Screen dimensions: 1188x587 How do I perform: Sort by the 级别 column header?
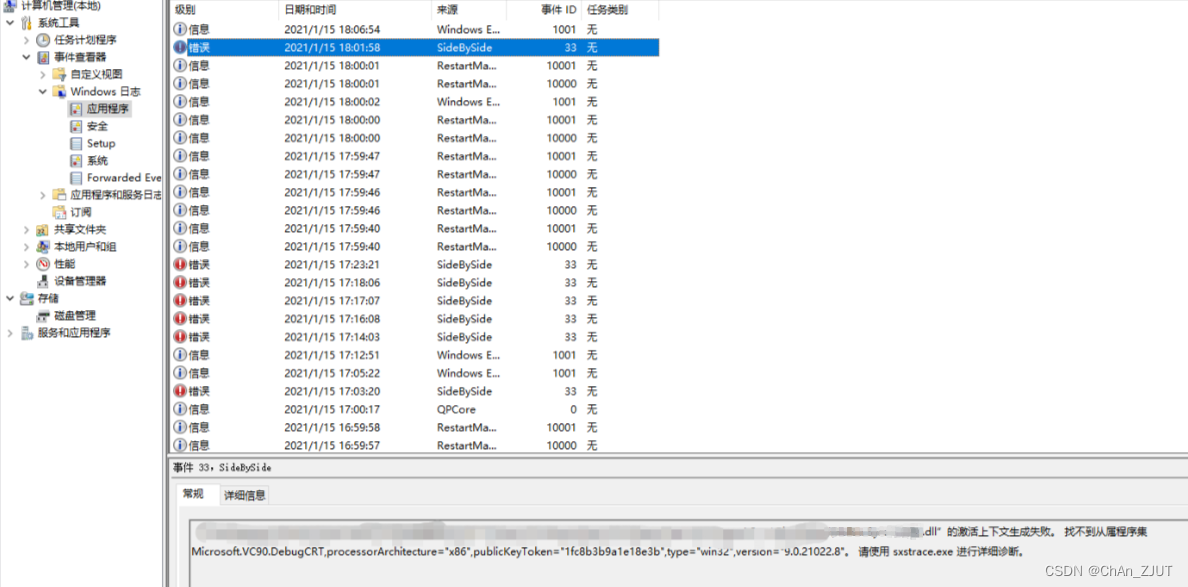click(x=224, y=10)
